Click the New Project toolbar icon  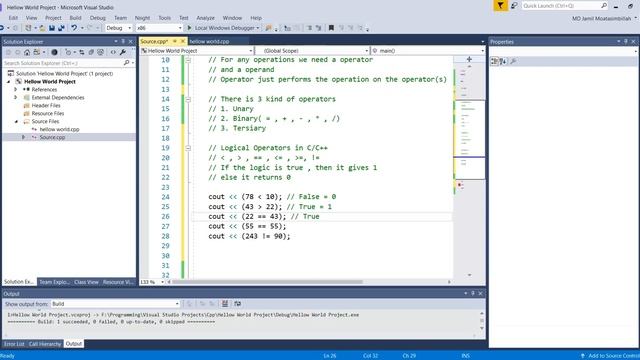(x=28, y=28)
